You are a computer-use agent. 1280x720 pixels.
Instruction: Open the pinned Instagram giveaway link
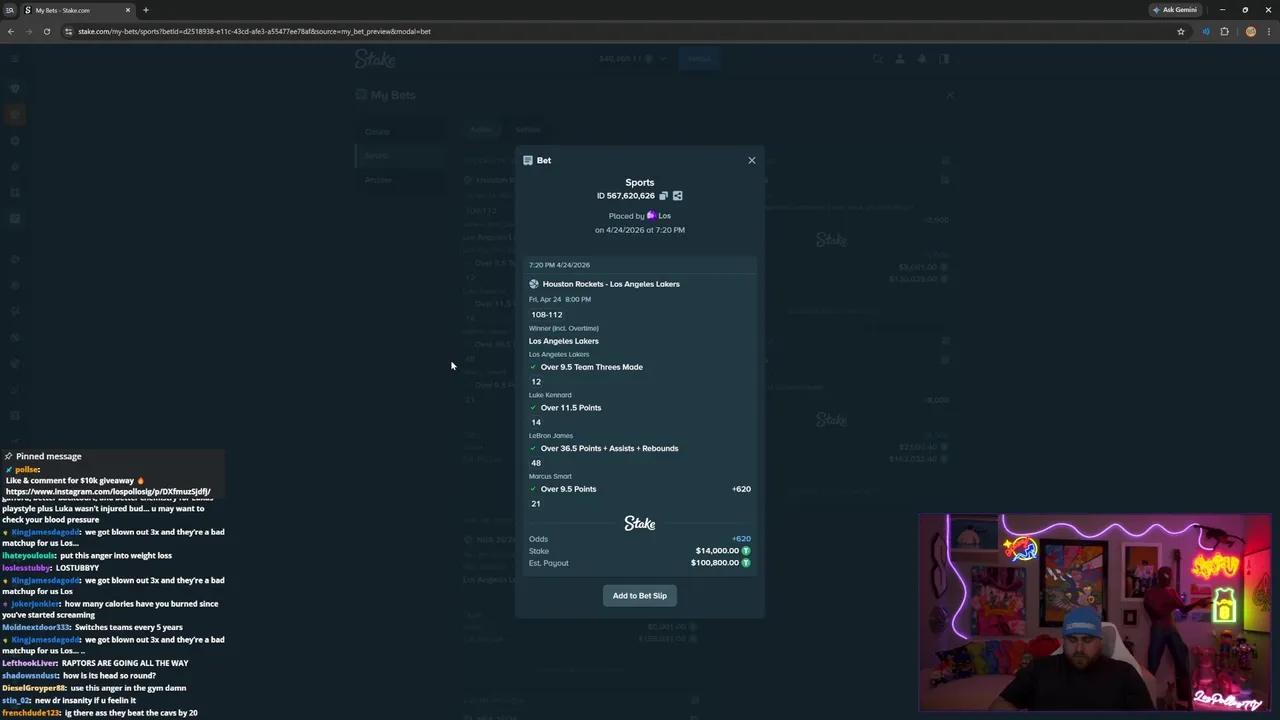click(108, 492)
